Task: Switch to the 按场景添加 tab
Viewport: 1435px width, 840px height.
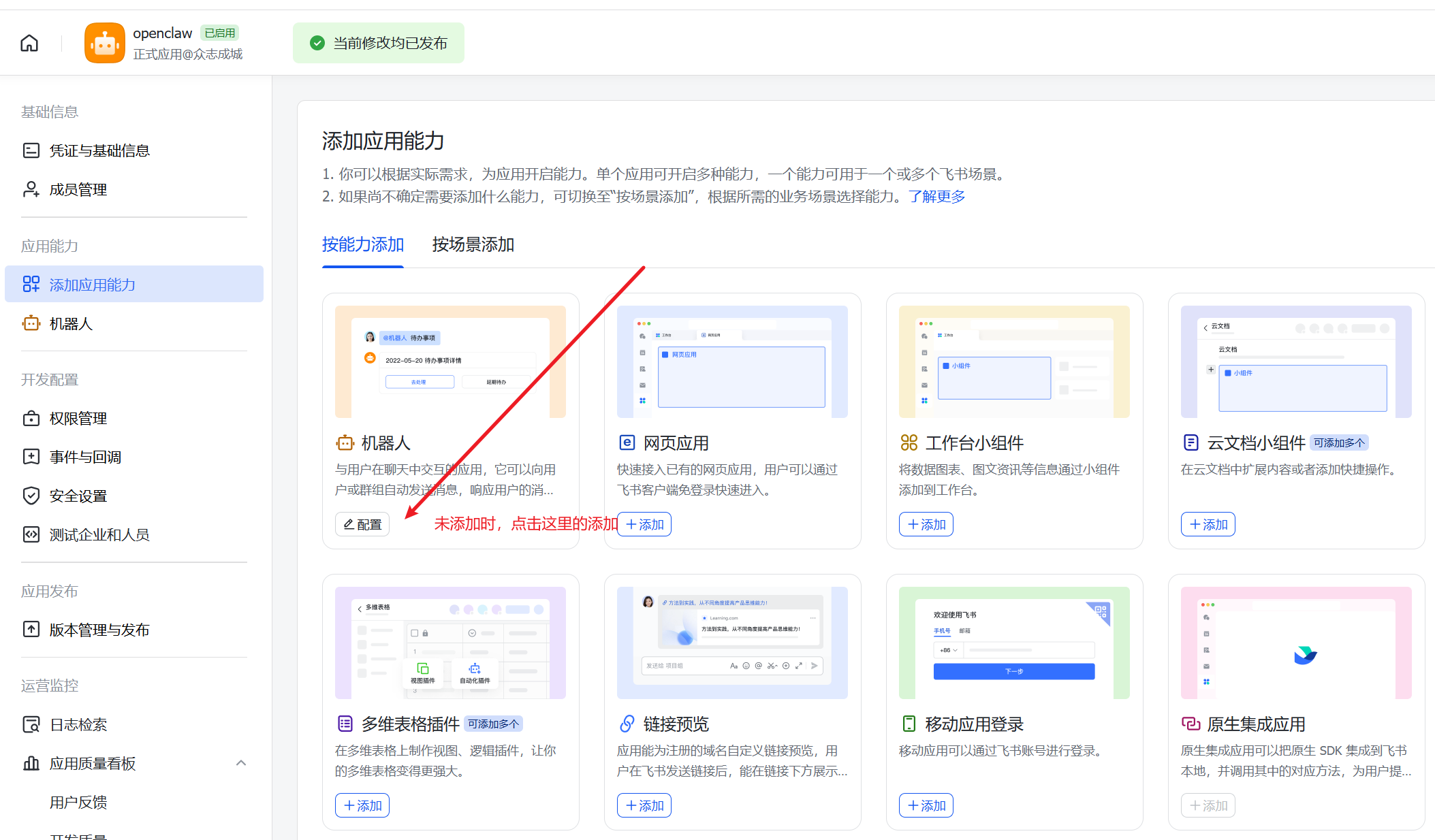Action: (x=473, y=244)
